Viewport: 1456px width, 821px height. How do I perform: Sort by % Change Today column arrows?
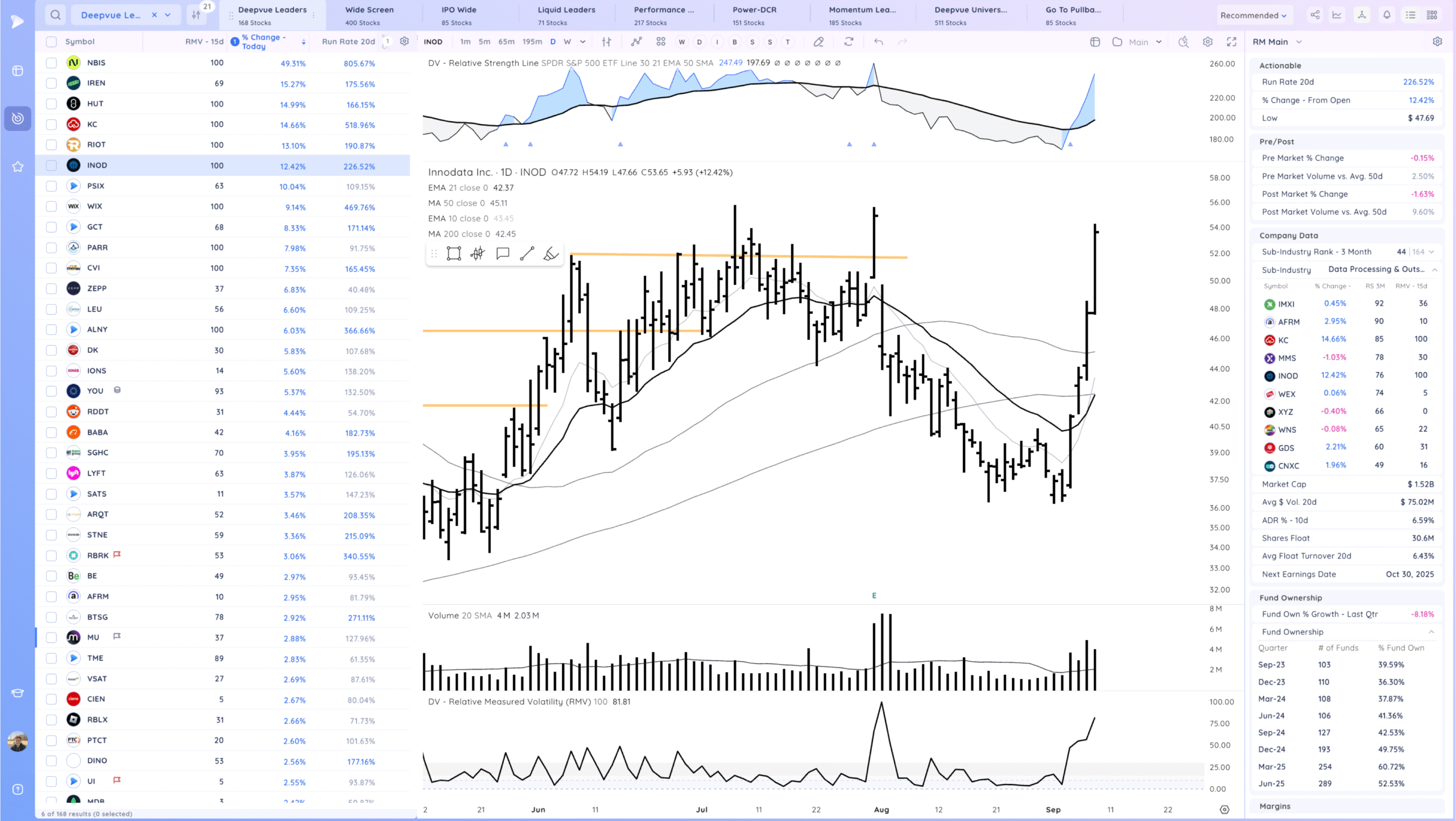pos(304,42)
